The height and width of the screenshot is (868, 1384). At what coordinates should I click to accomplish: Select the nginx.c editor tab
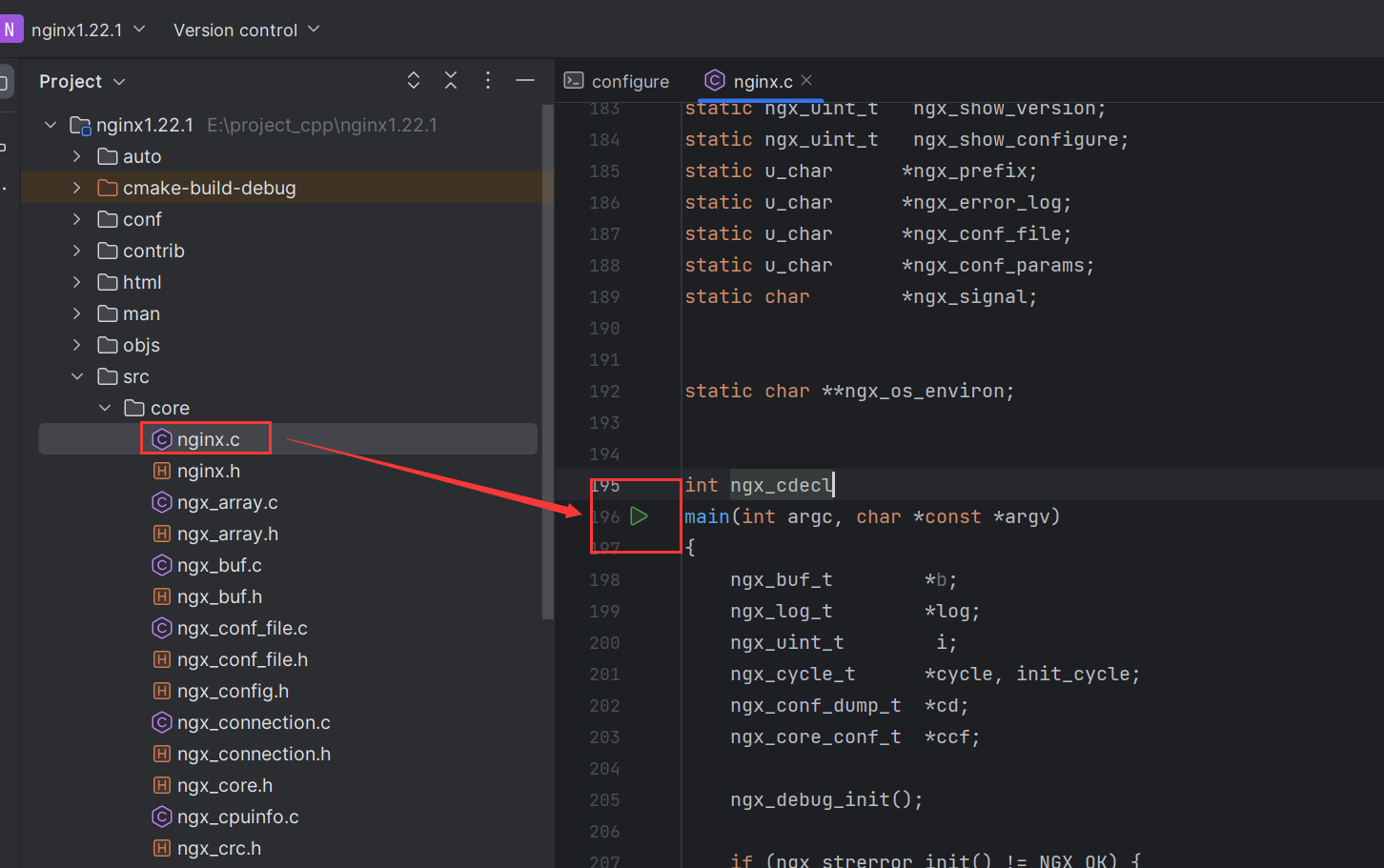tap(763, 81)
